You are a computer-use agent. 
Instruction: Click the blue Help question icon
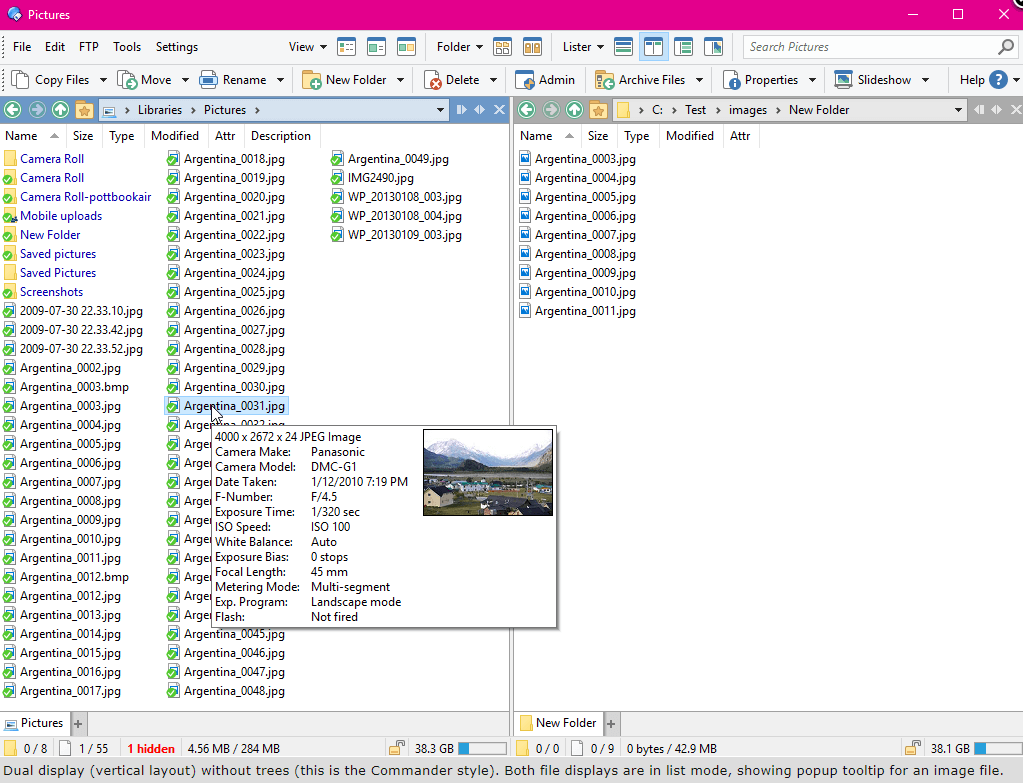[x=998, y=80]
